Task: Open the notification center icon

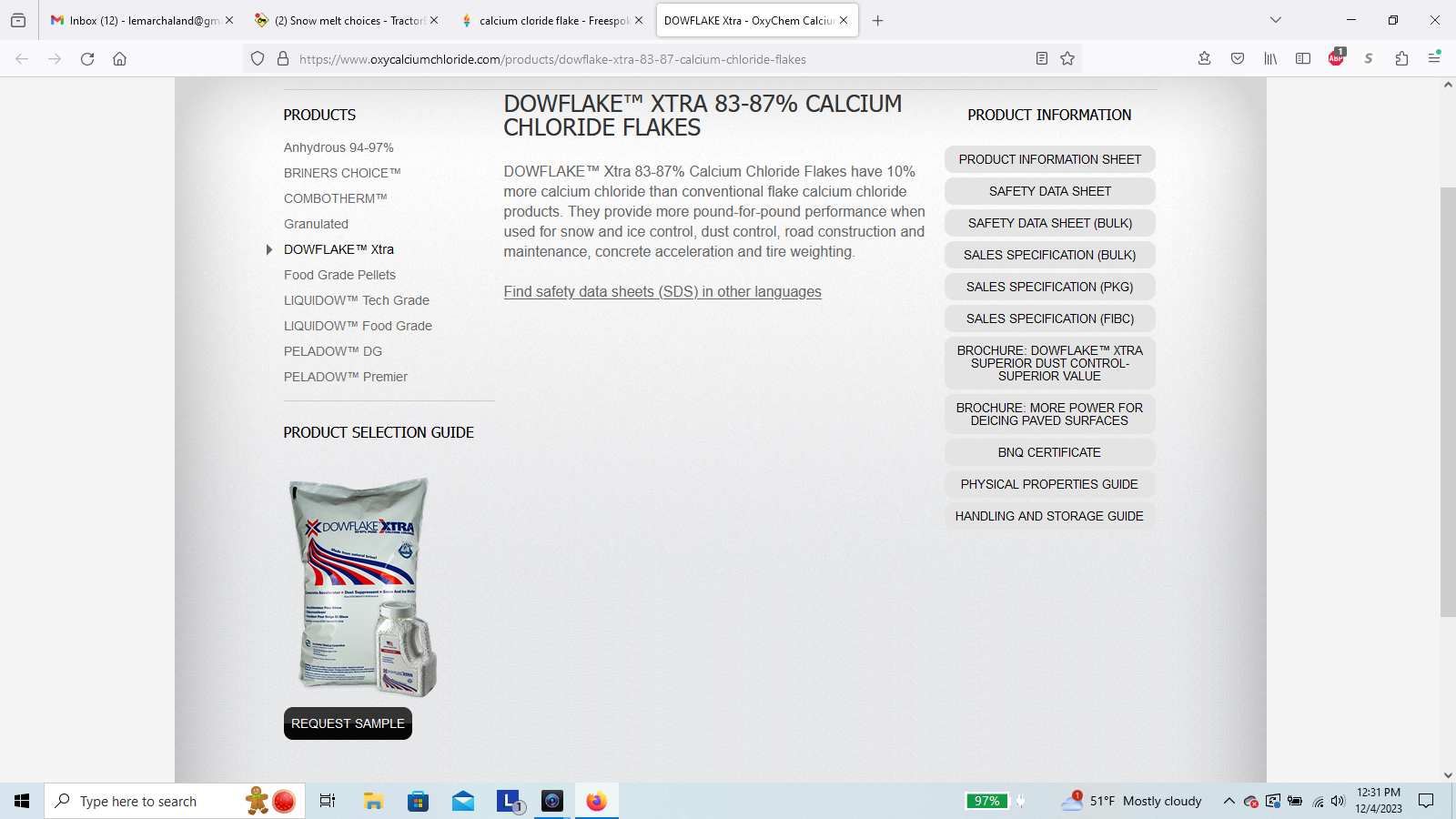Action: coord(1426,801)
